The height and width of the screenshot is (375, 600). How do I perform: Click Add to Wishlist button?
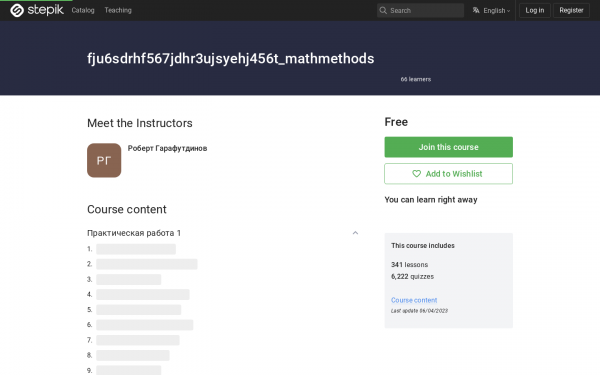click(x=448, y=174)
